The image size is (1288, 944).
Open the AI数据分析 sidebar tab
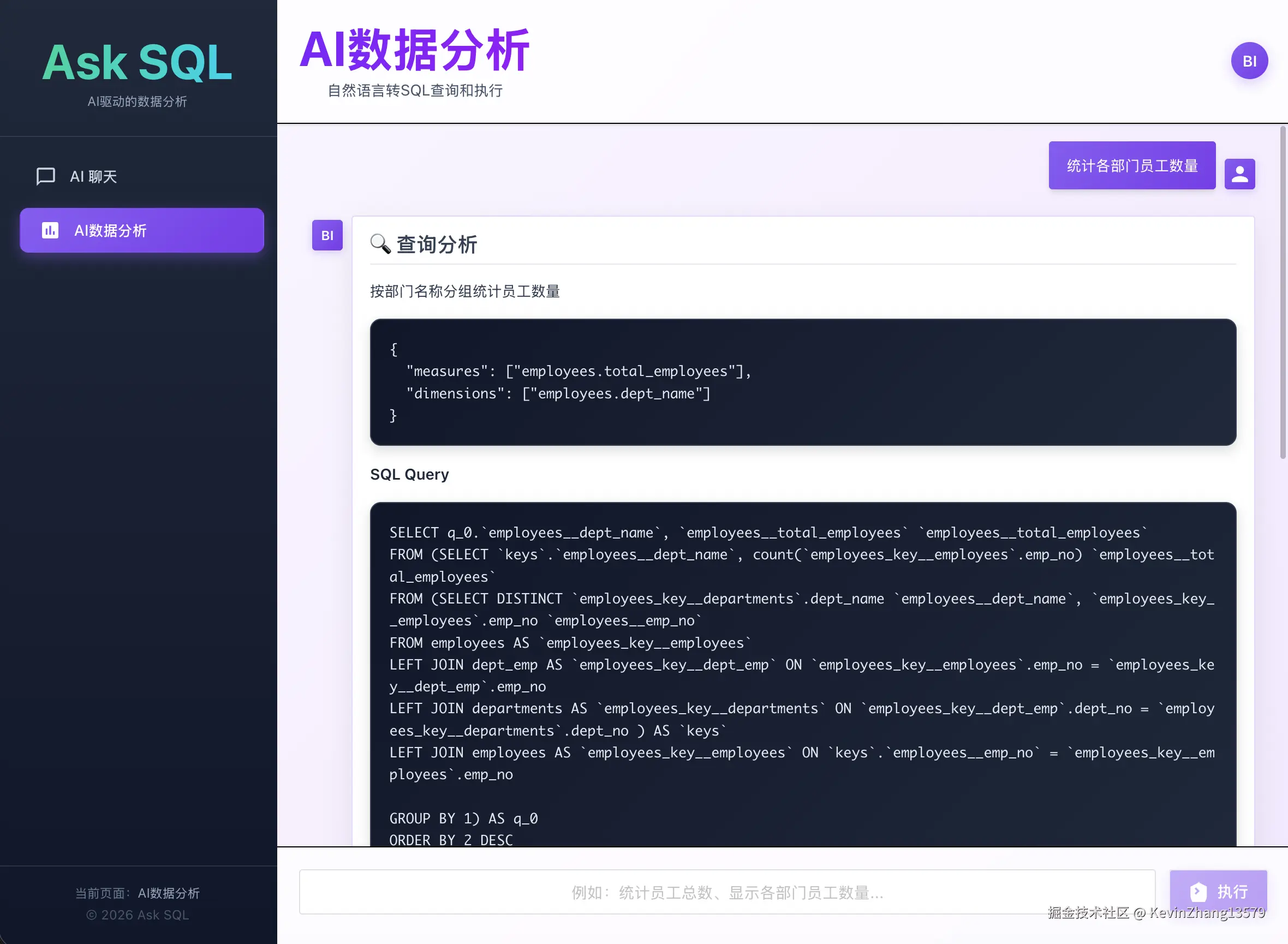[141, 230]
